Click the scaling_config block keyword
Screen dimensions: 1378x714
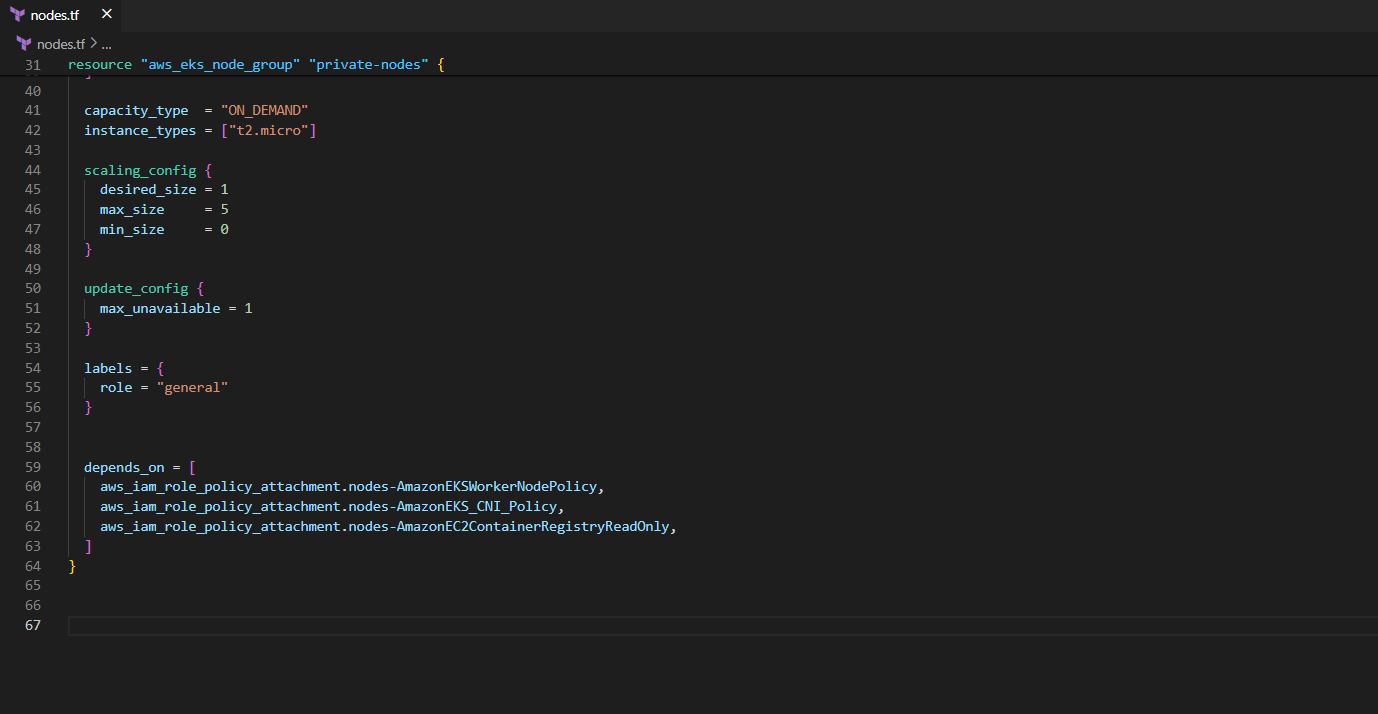pos(139,170)
